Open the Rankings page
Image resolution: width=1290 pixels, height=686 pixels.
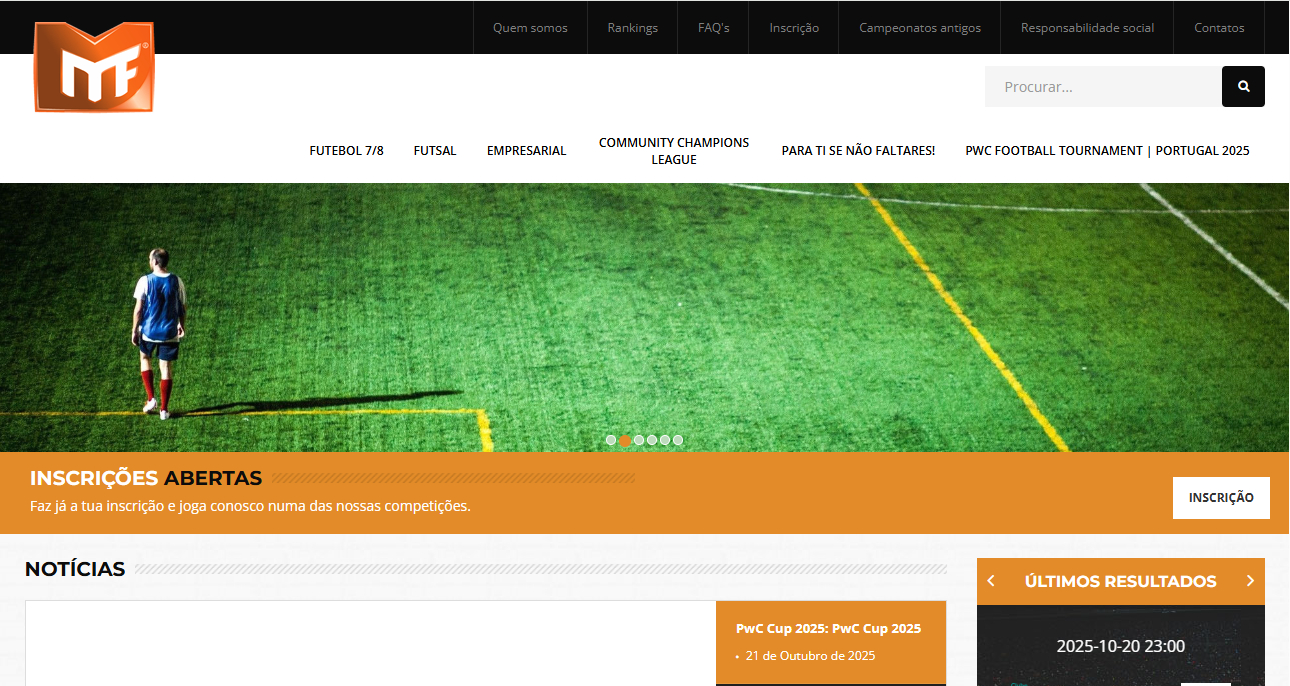point(632,28)
